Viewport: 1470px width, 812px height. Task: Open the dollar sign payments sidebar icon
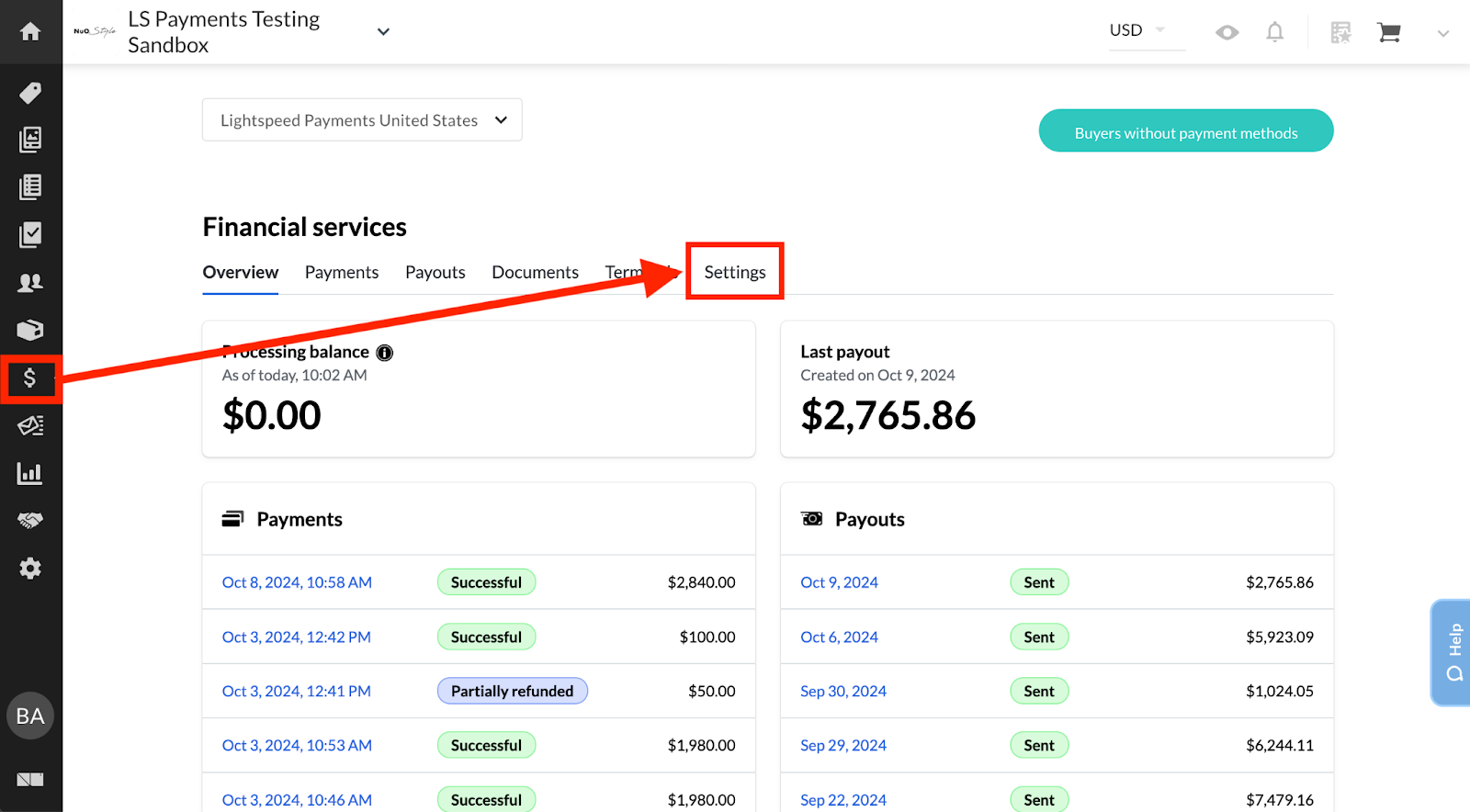point(30,378)
